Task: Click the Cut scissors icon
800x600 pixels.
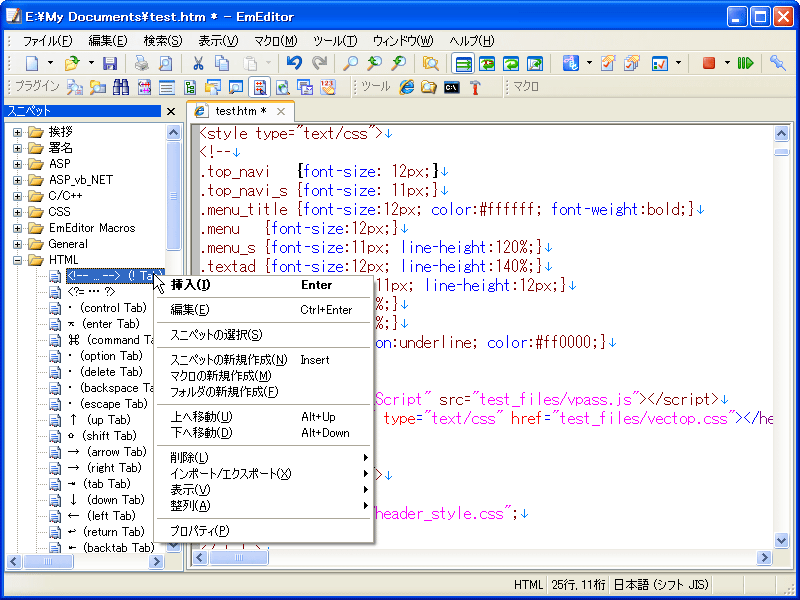Action: [198, 63]
